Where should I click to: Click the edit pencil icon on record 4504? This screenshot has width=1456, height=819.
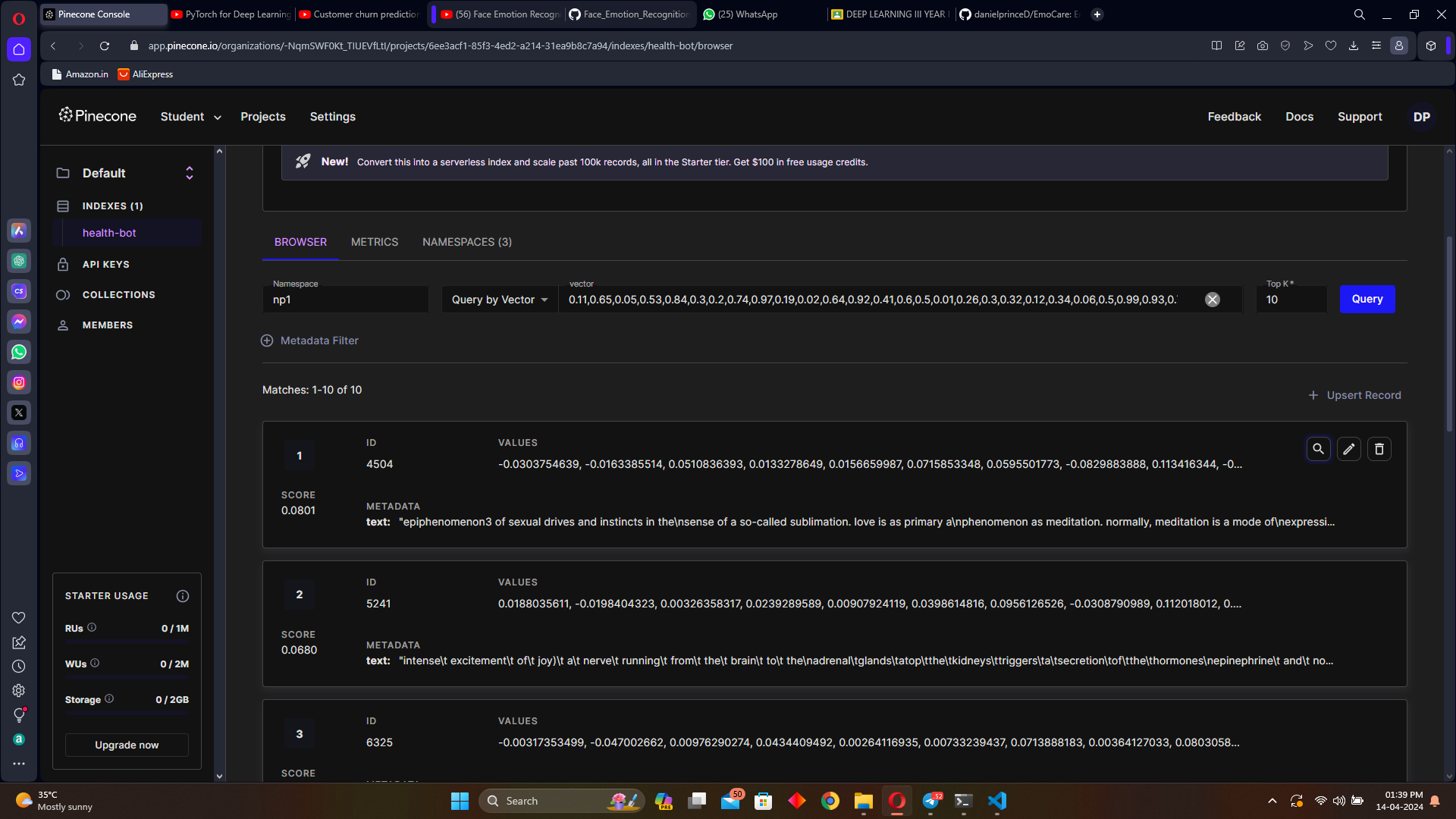1348,449
